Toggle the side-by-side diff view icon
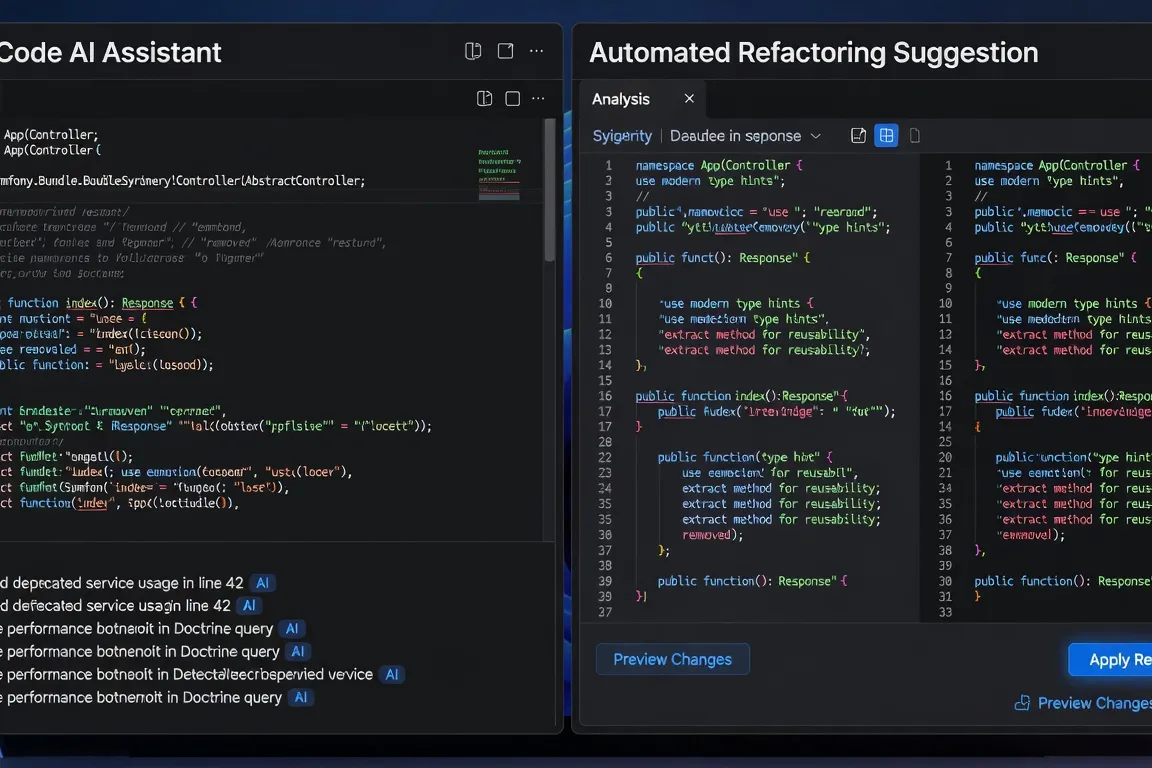This screenshot has width=1152, height=768. click(887, 136)
